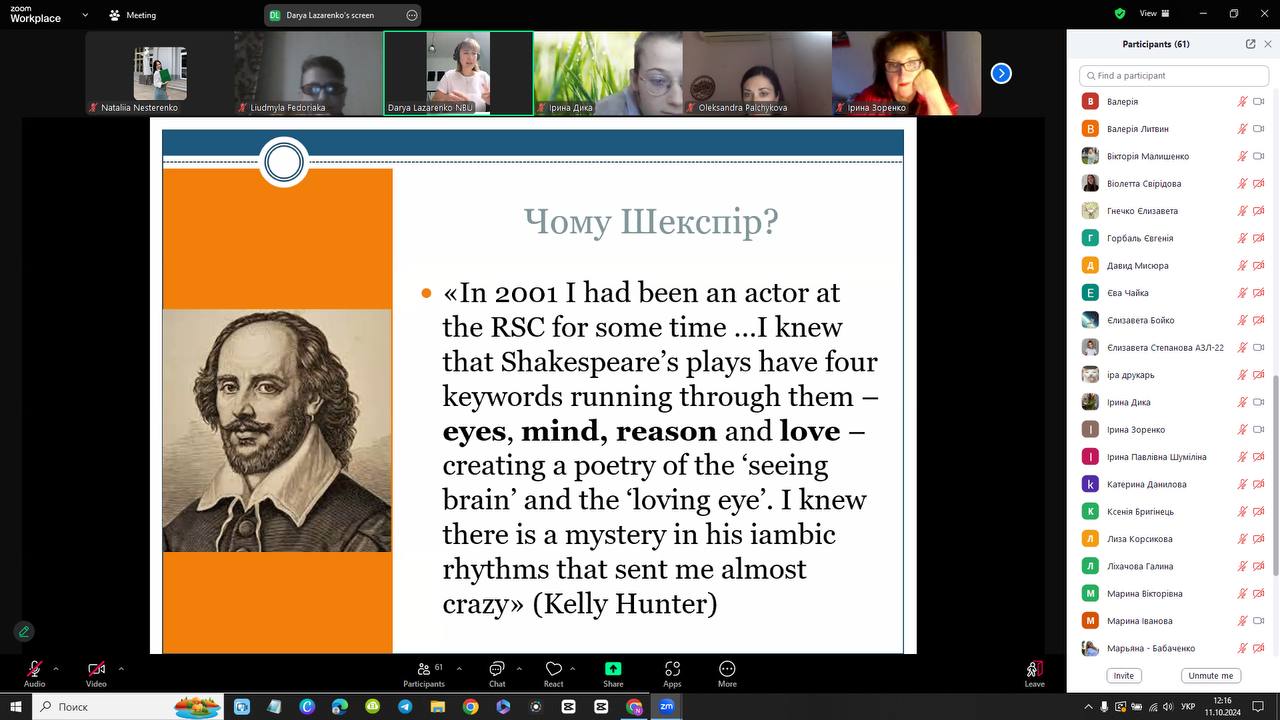Open the annotation pencil tool
The height and width of the screenshot is (720, 1280).
point(24,631)
